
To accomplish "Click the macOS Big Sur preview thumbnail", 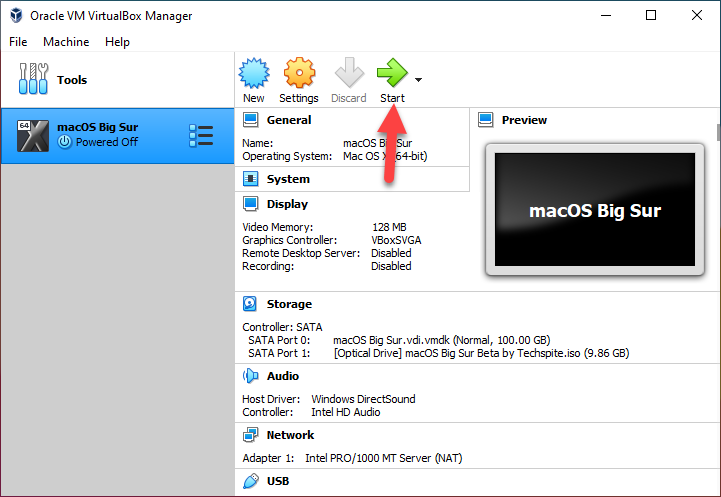I will pyautogui.click(x=594, y=211).
